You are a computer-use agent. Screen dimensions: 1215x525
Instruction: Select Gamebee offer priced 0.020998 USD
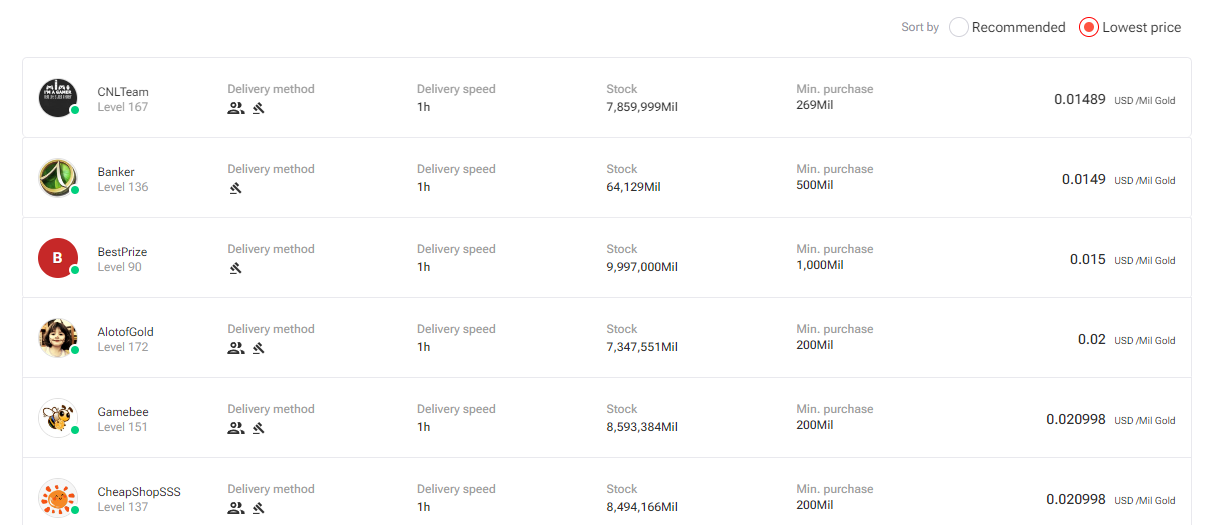pos(607,418)
